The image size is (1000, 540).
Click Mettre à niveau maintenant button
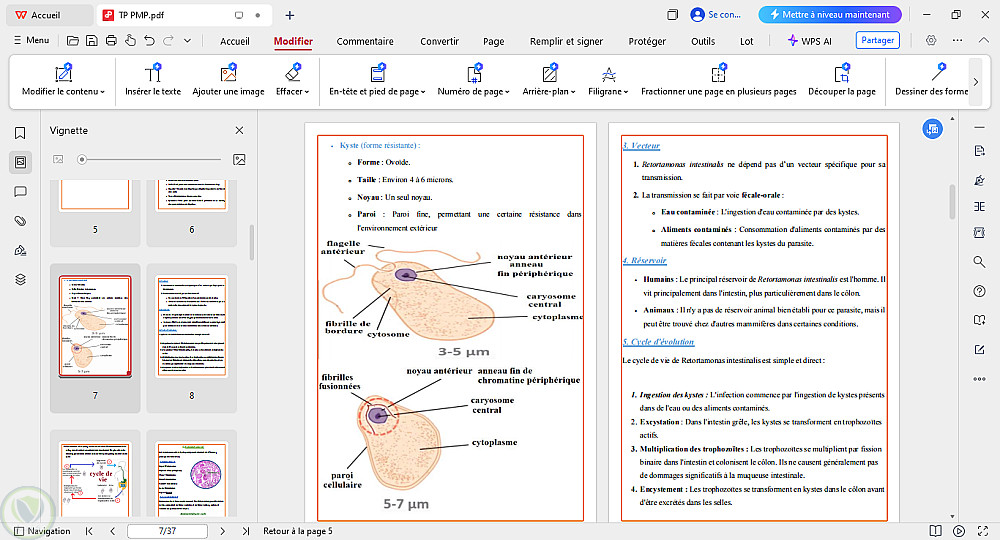pos(830,15)
